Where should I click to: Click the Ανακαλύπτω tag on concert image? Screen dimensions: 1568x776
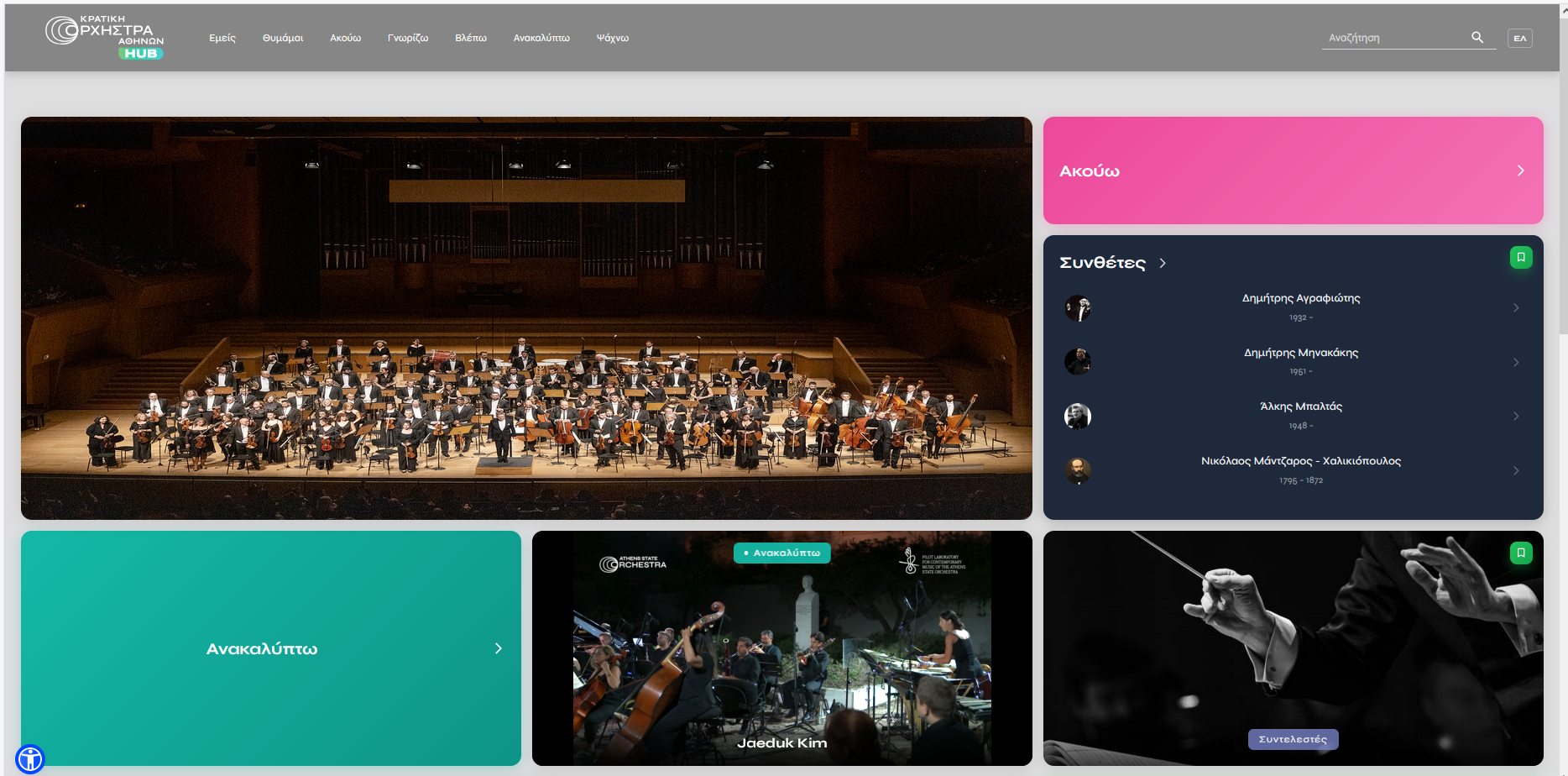click(781, 553)
